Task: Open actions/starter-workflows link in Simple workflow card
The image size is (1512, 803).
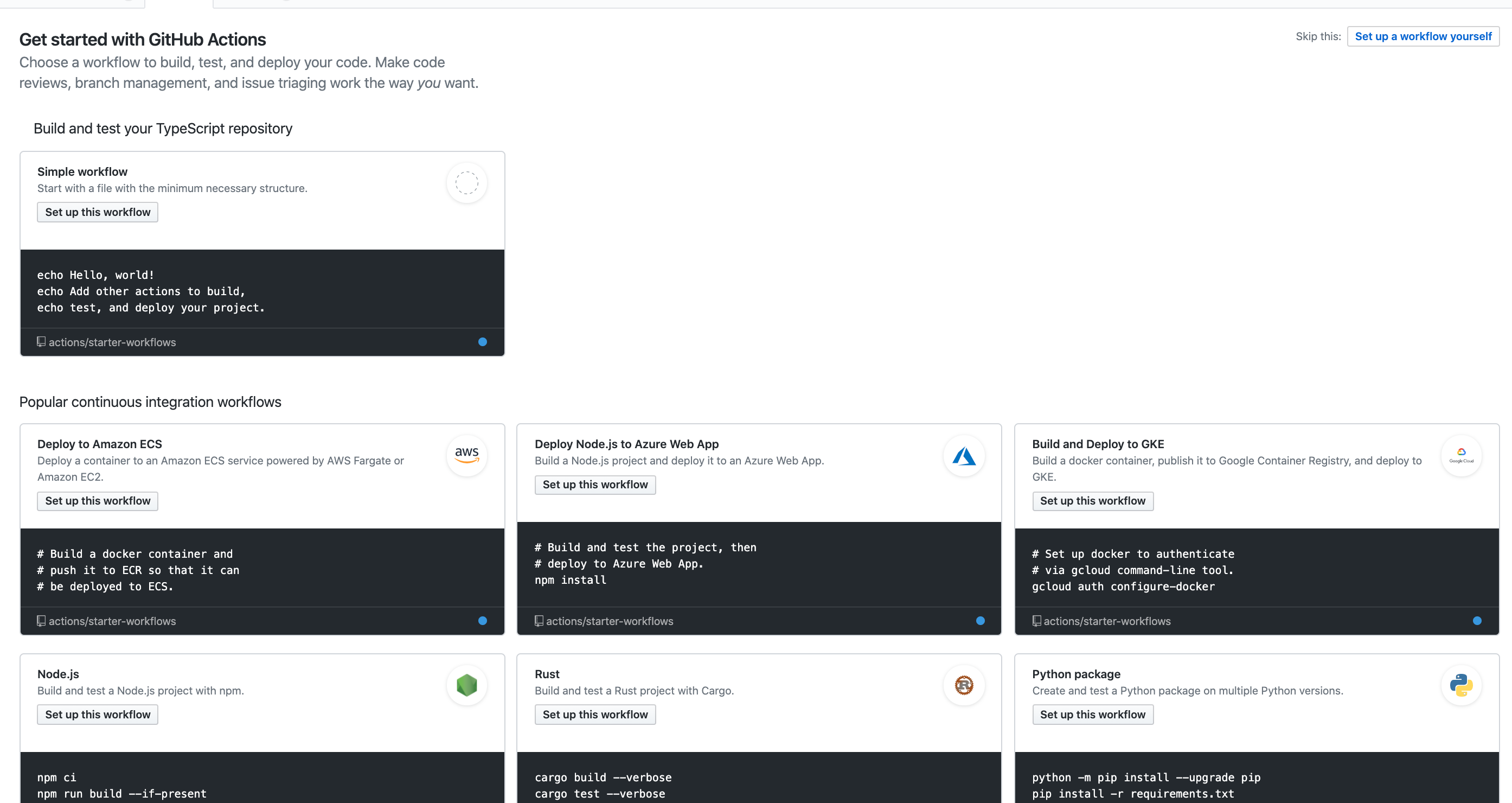Action: pyautogui.click(x=112, y=342)
